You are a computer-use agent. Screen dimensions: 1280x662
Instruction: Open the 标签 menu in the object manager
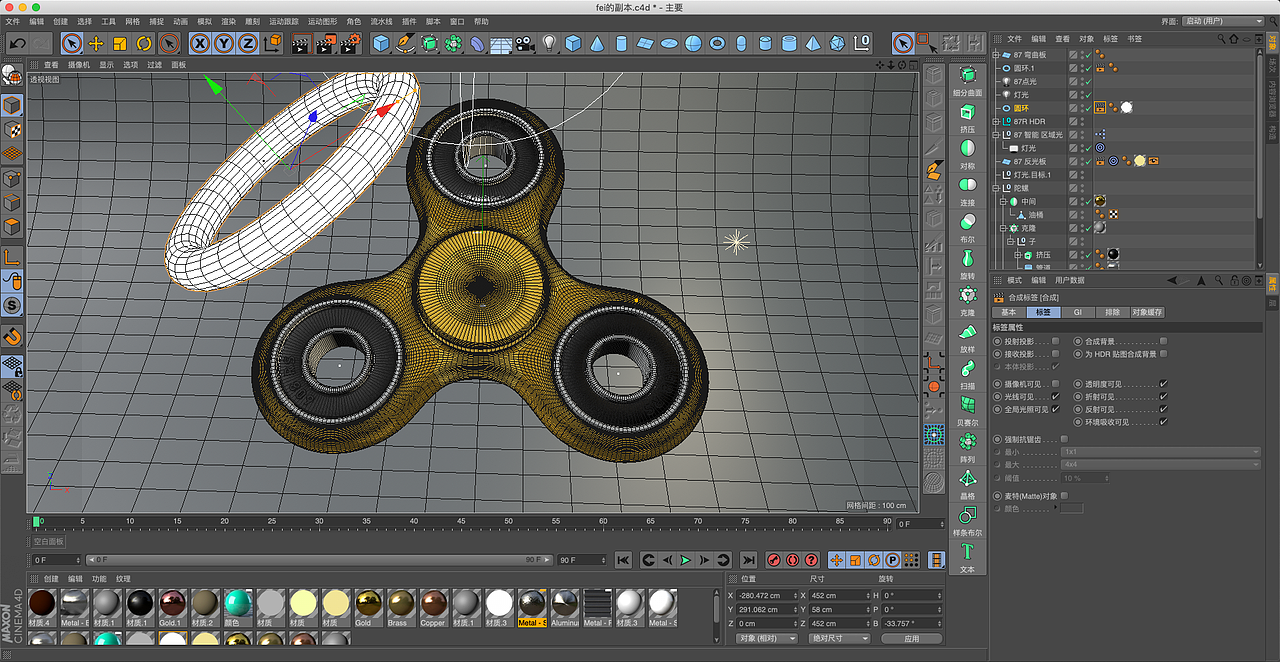[1111, 39]
